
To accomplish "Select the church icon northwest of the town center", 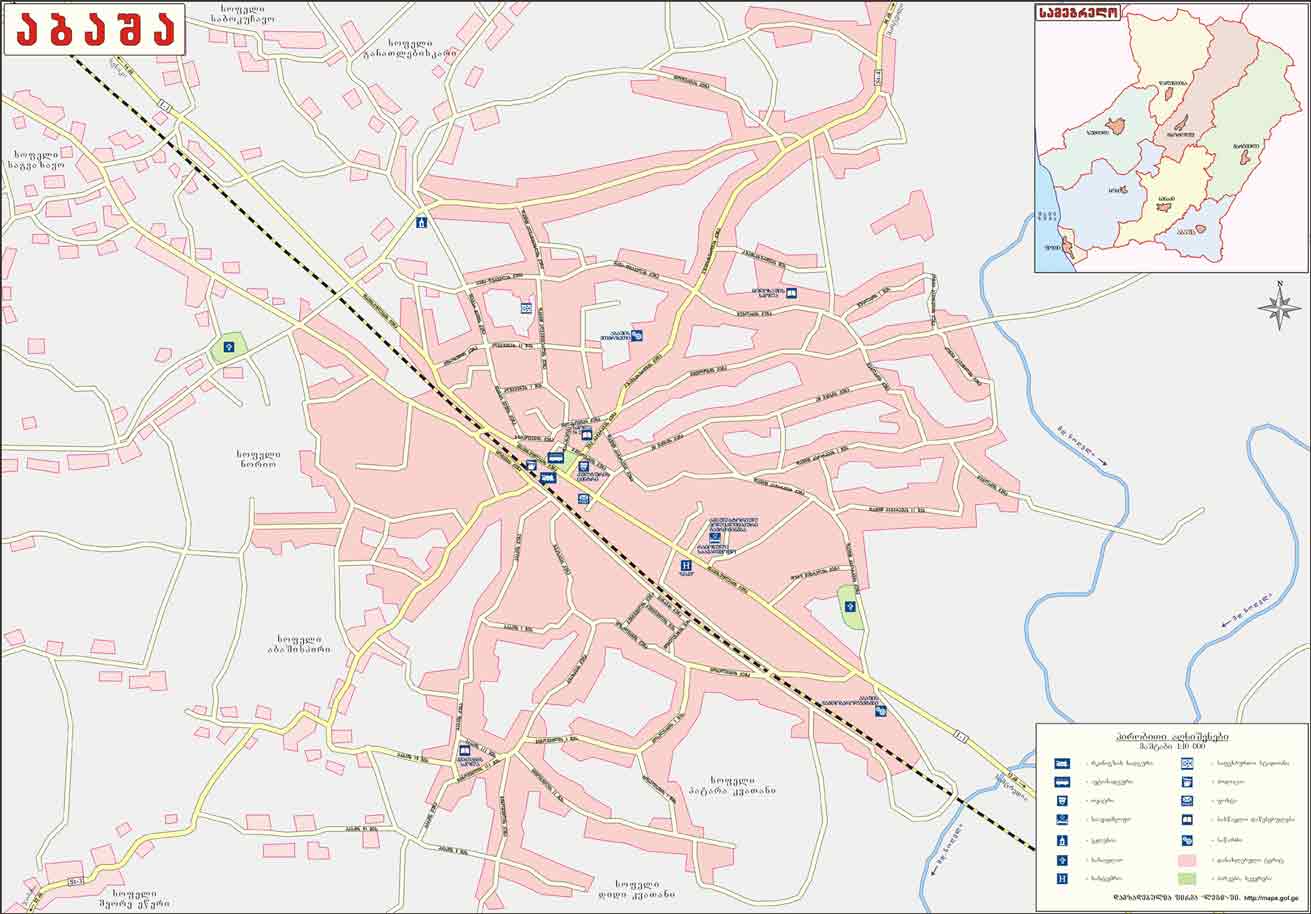I will click(423, 222).
